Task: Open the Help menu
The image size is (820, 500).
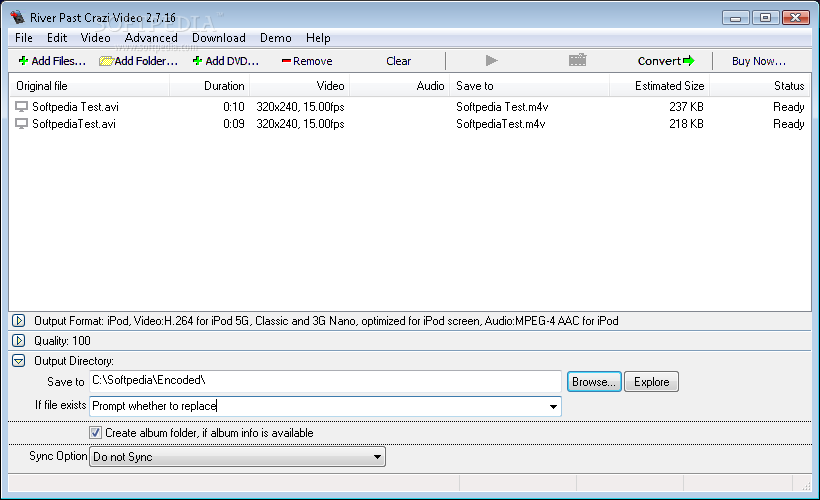Action: (318, 38)
